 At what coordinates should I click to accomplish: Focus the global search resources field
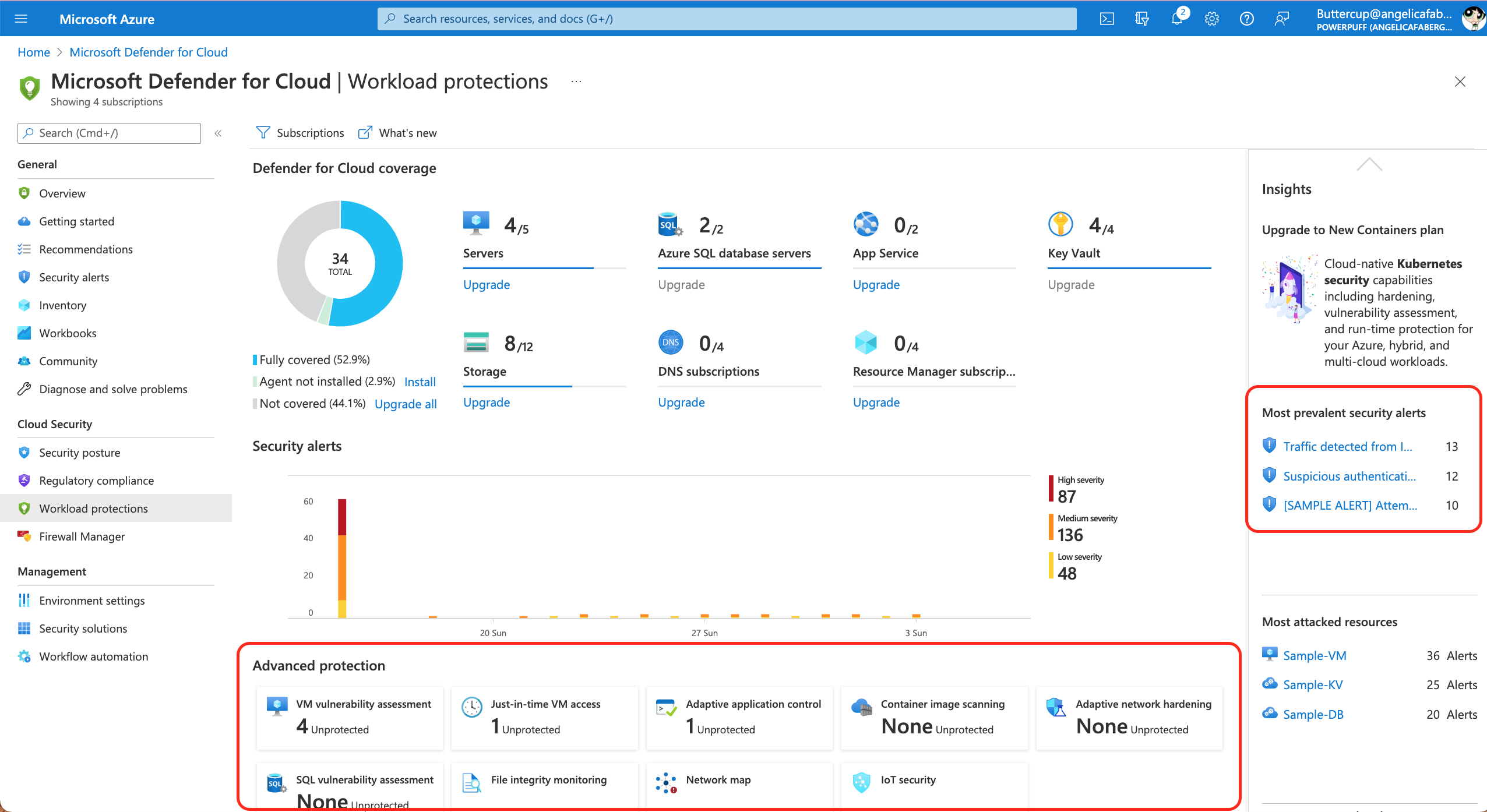726,19
